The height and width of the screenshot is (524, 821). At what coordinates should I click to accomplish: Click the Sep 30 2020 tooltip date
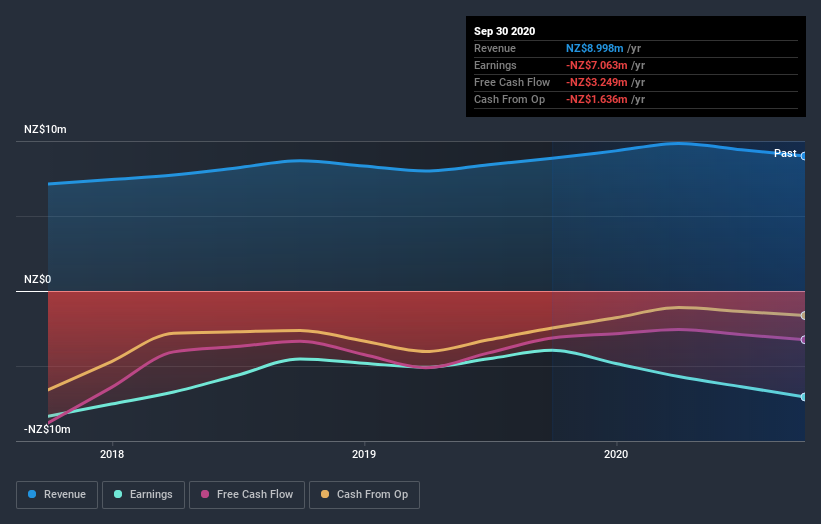pos(505,31)
